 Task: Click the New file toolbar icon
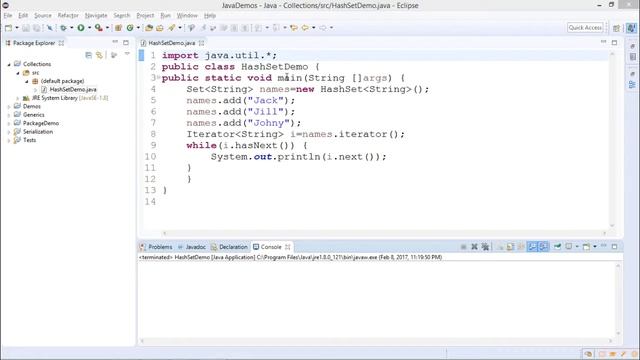coord(9,28)
